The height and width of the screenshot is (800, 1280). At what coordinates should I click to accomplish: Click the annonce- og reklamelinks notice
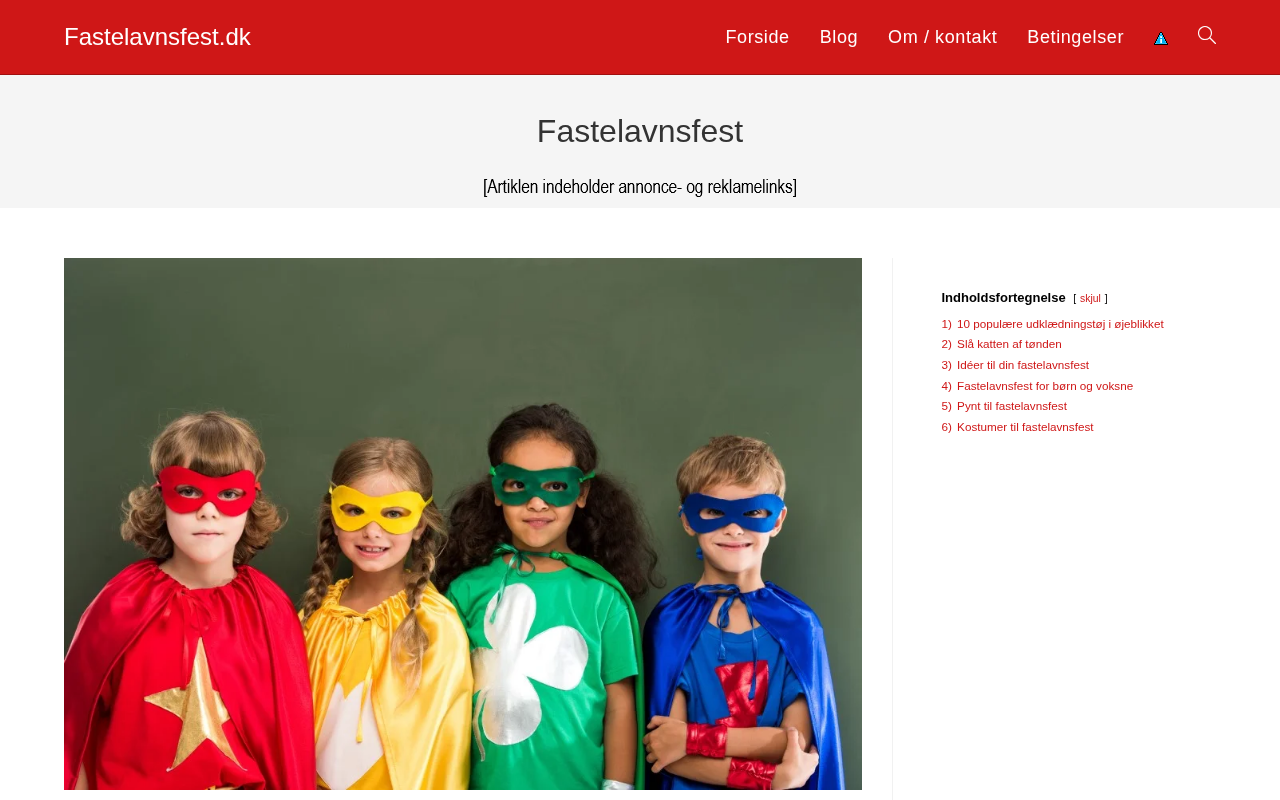(x=640, y=187)
